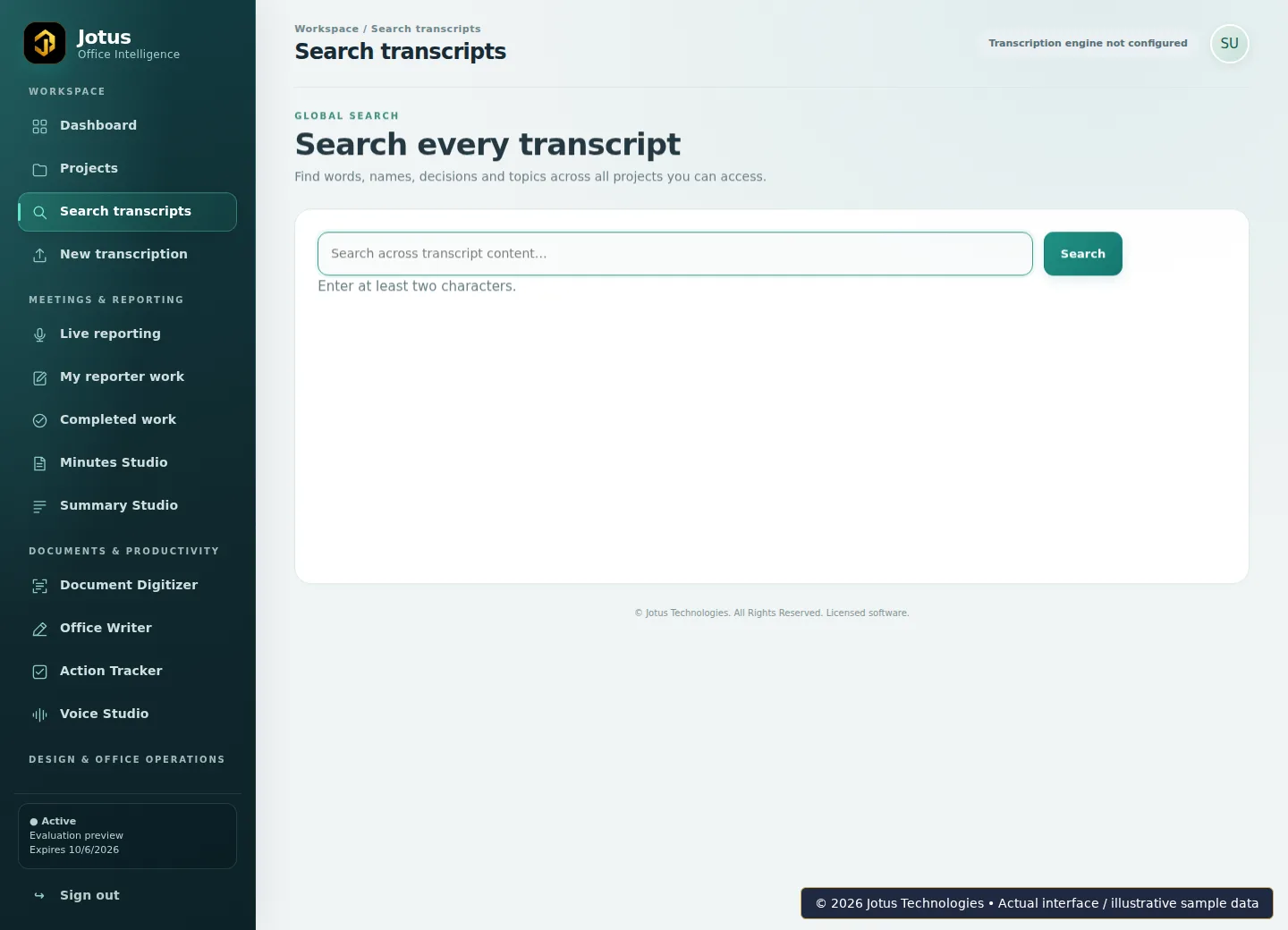Go to Dashboard in the sidebar

point(127,126)
